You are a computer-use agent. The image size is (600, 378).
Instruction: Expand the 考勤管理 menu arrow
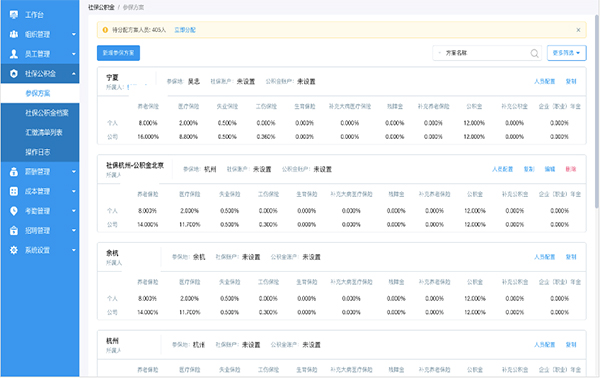(x=74, y=211)
